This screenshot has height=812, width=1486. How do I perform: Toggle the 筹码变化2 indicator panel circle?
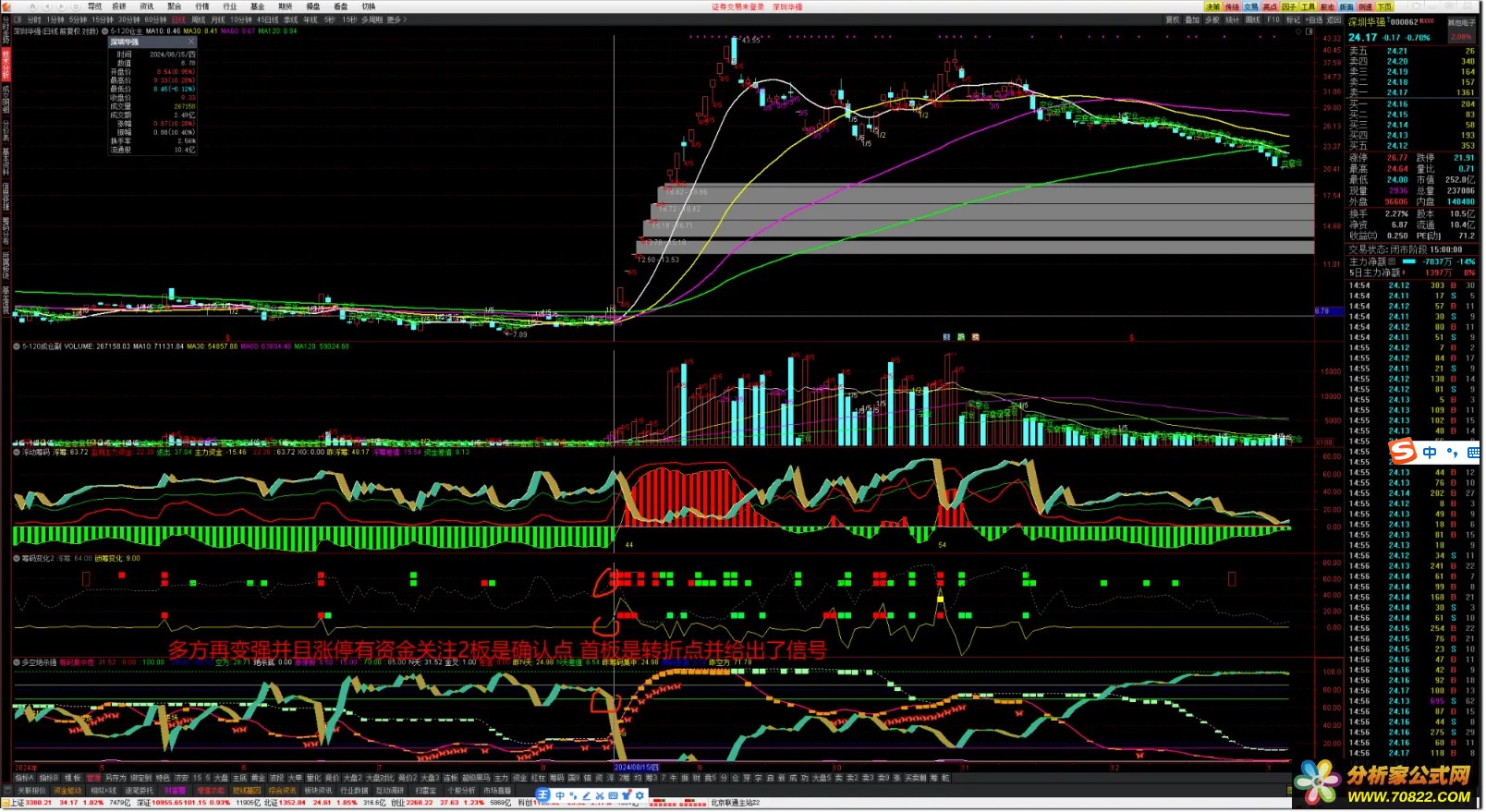click(x=17, y=558)
